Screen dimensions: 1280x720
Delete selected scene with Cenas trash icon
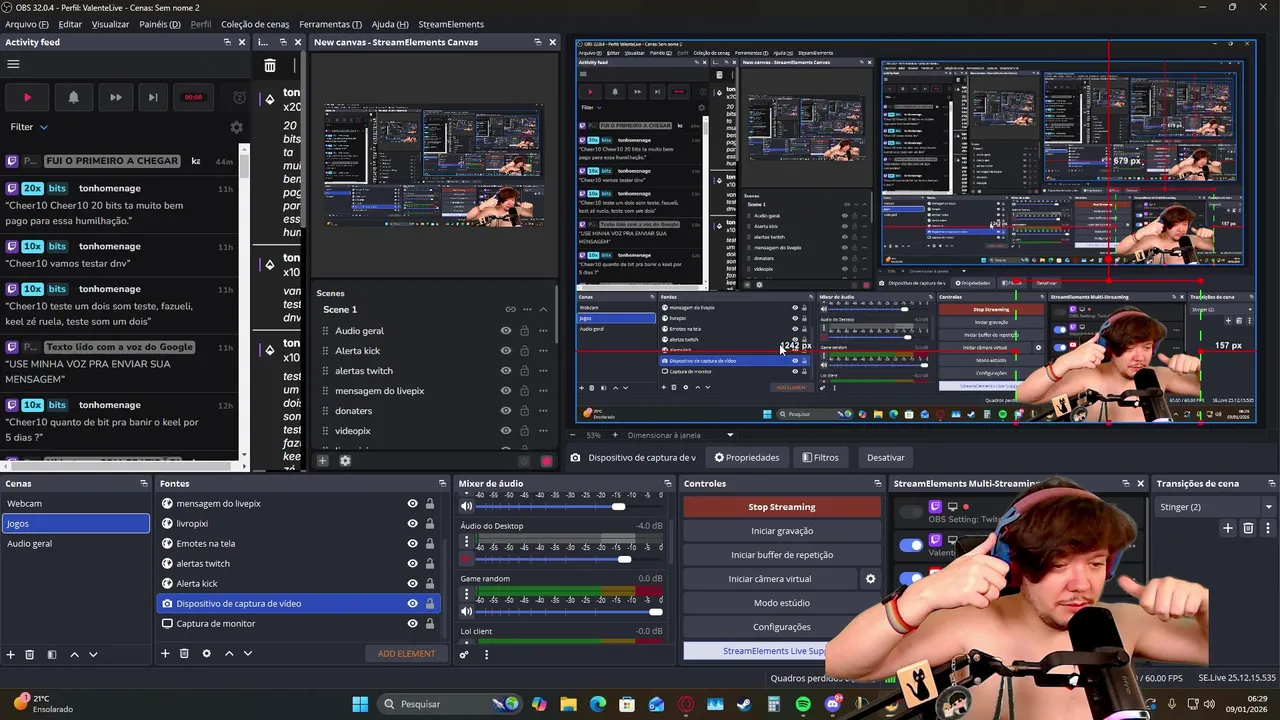tap(29, 654)
